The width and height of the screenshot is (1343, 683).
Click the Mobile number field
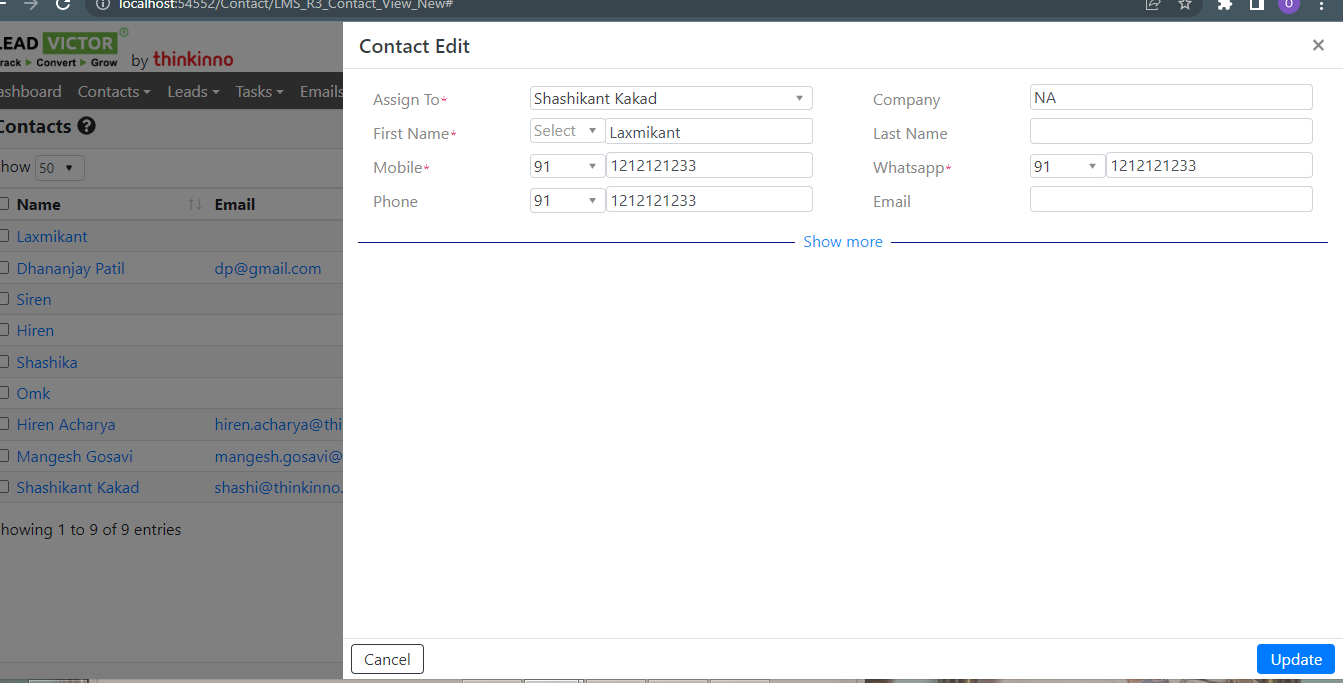click(709, 165)
